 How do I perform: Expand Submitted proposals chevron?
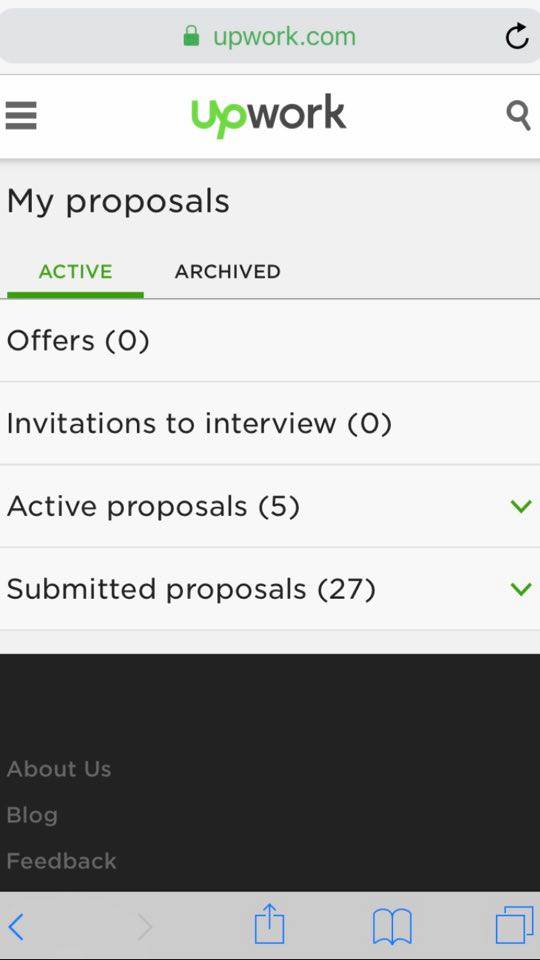pos(521,589)
